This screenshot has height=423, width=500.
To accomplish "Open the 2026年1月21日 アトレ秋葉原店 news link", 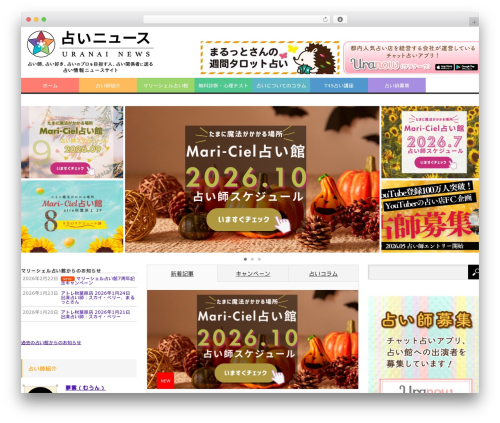I will [95, 314].
